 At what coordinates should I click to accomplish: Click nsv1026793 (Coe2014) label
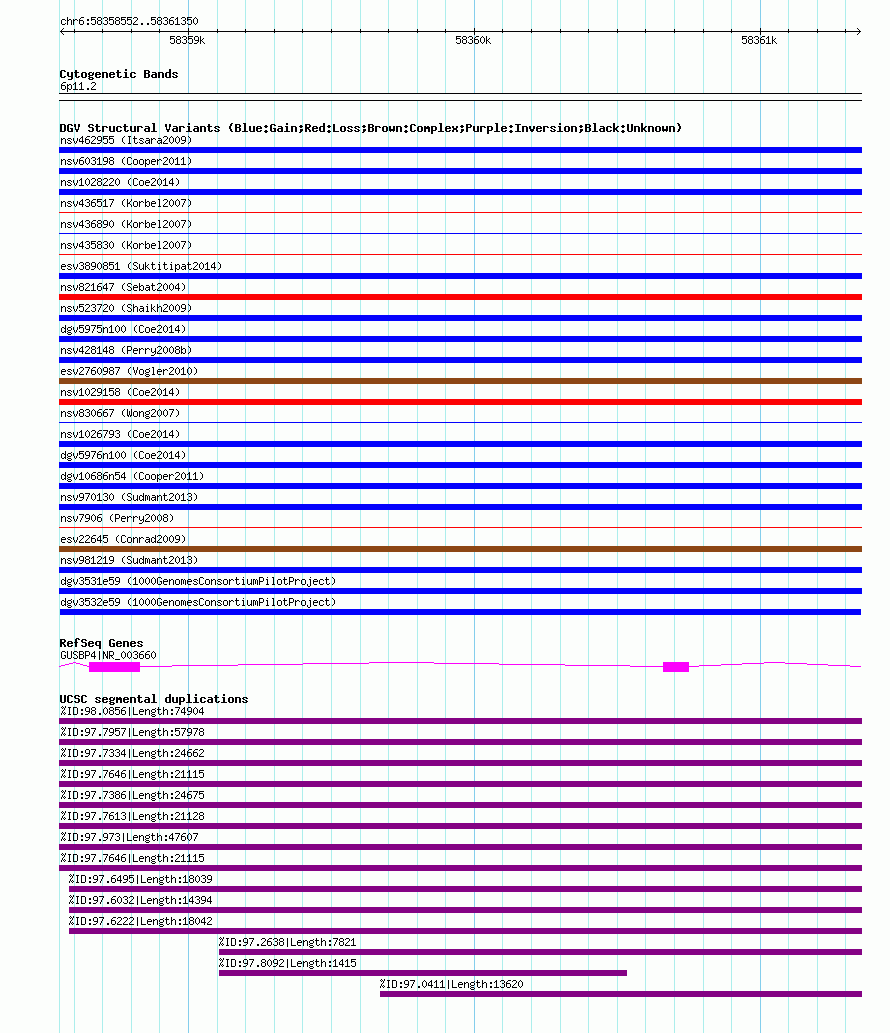[x=120, y=435]
